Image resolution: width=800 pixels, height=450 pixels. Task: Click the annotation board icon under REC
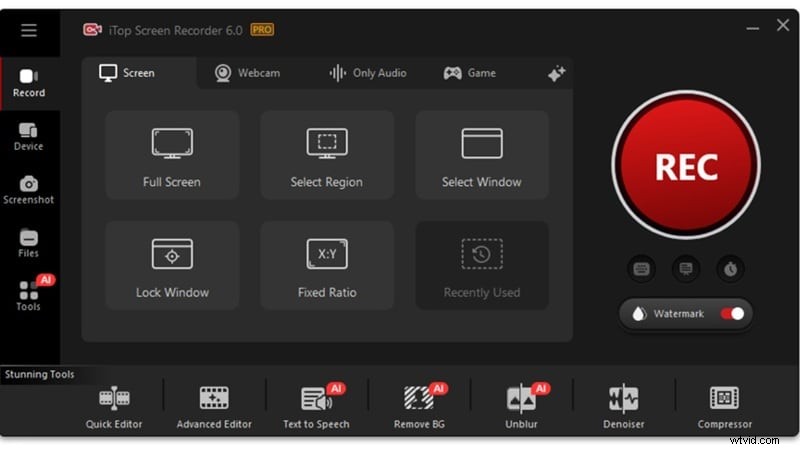pyautogui.click(x=686, y=268)
